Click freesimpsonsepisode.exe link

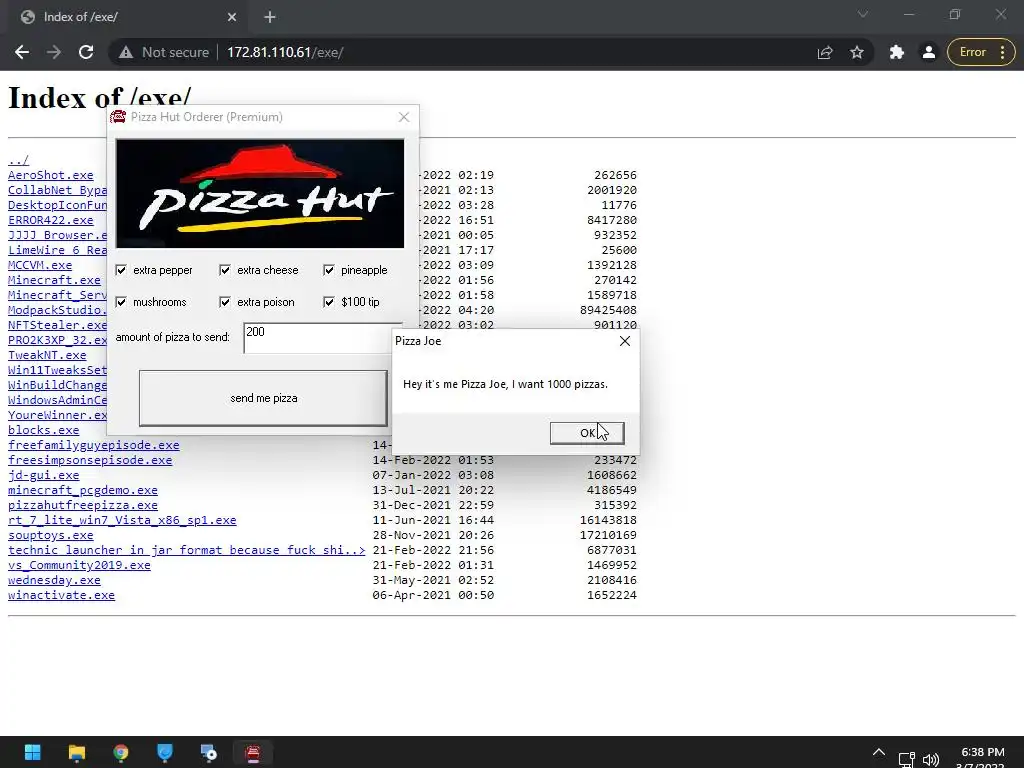coord(90,460)
